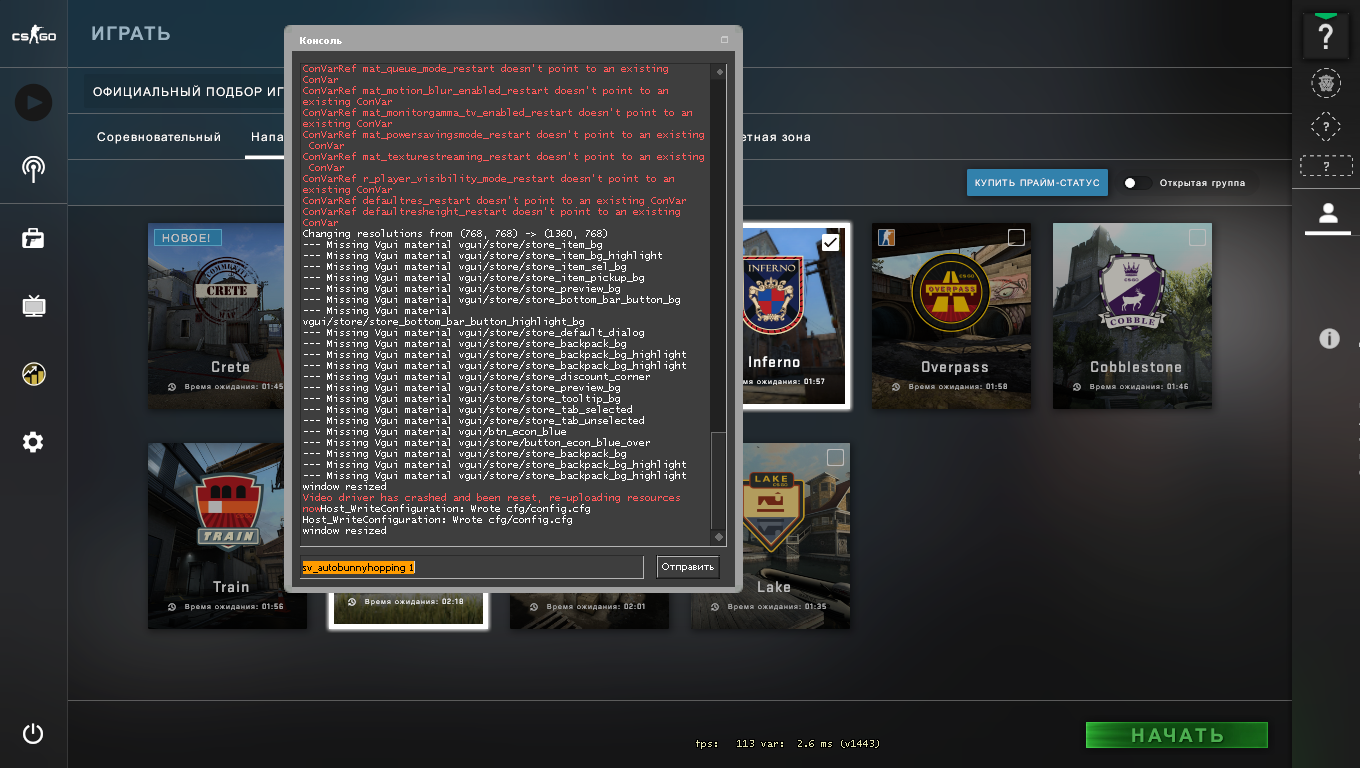The height and width of the screenshot is (768, 1360).
Task: Click the console window maximize icon
Action: point(724,40)
